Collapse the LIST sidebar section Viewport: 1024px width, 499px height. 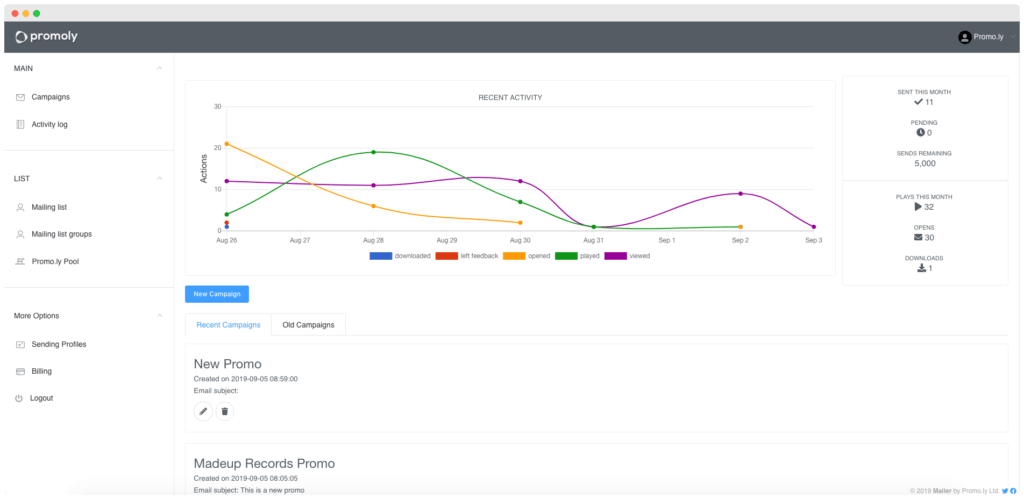click(160, 178)
